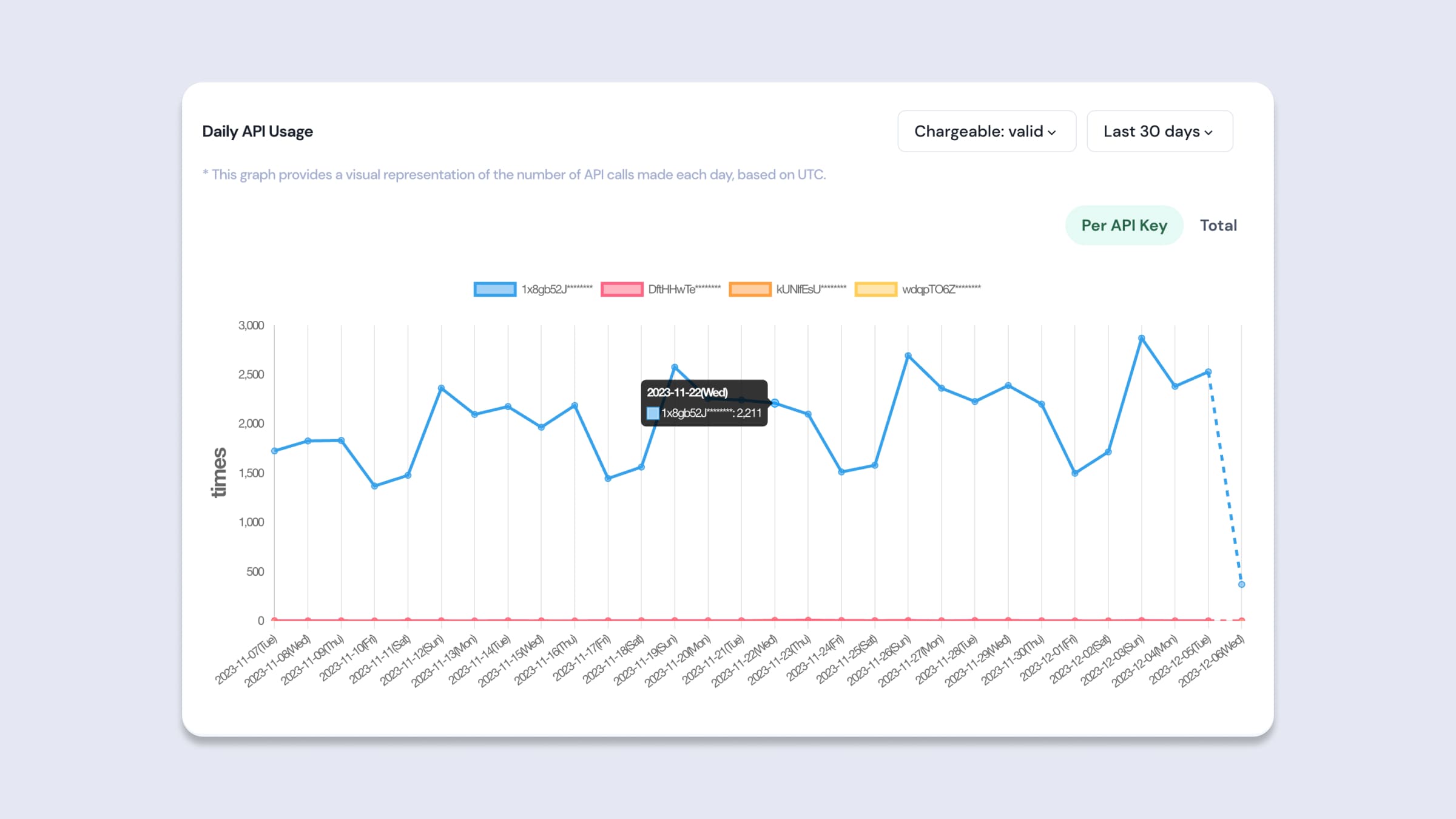Toggle the 1x8gb52J blue legend swatch
Image resolution: width=1456 pixels, height=819 pixels.
point(495,289)
